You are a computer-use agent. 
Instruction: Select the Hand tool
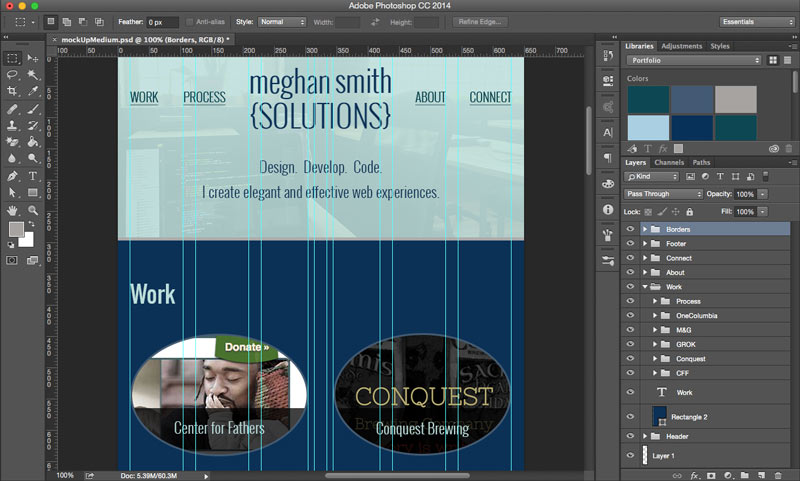12,210
